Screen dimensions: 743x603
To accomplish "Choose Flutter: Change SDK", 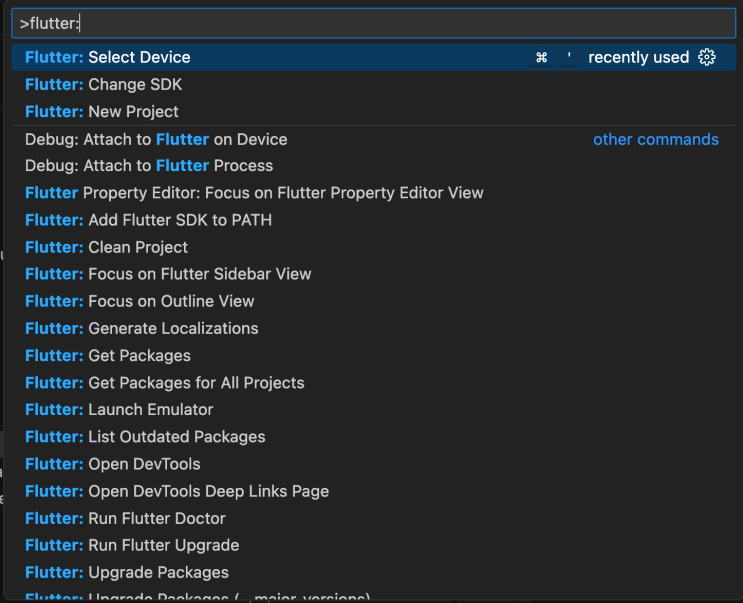I will click(x=373, y=84).
